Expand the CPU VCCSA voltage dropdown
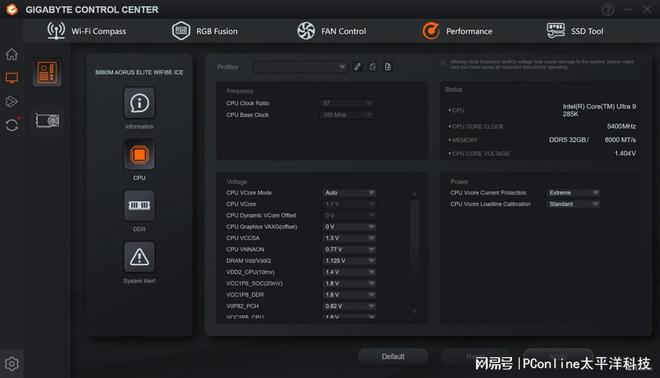 click(349, 238)
